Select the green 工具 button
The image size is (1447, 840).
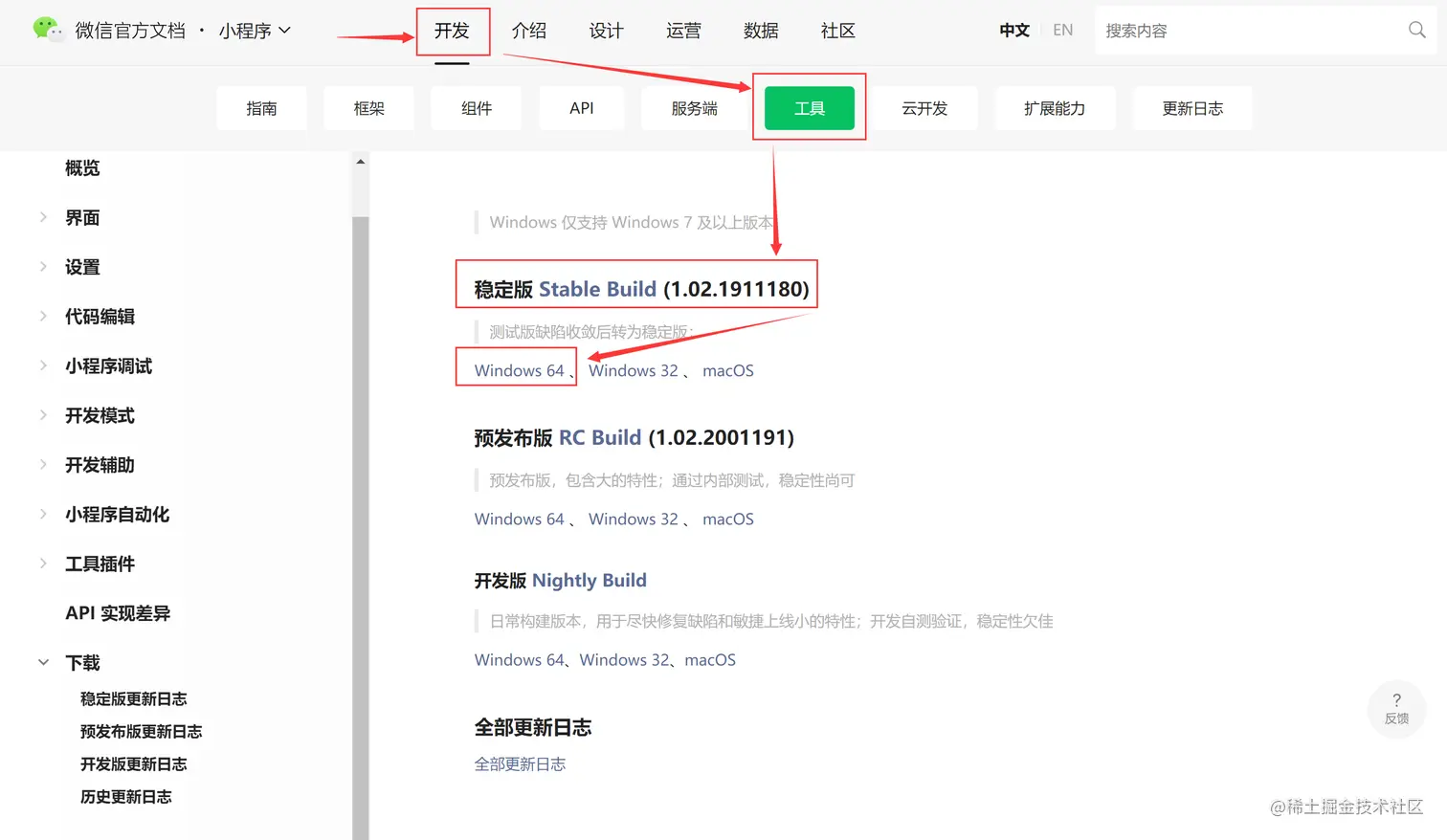(810, 108)
